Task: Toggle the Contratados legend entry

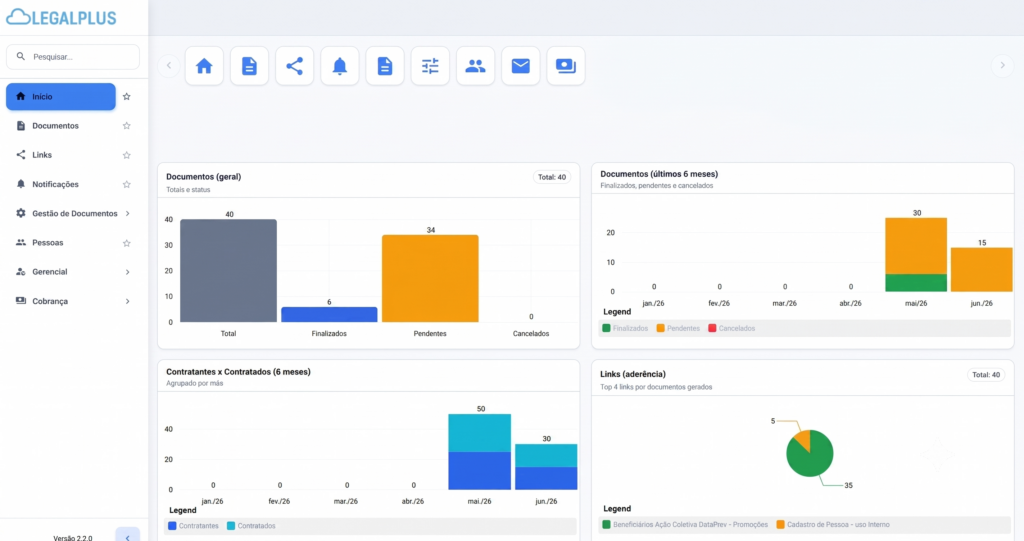Action: click(x=251, y=526)
